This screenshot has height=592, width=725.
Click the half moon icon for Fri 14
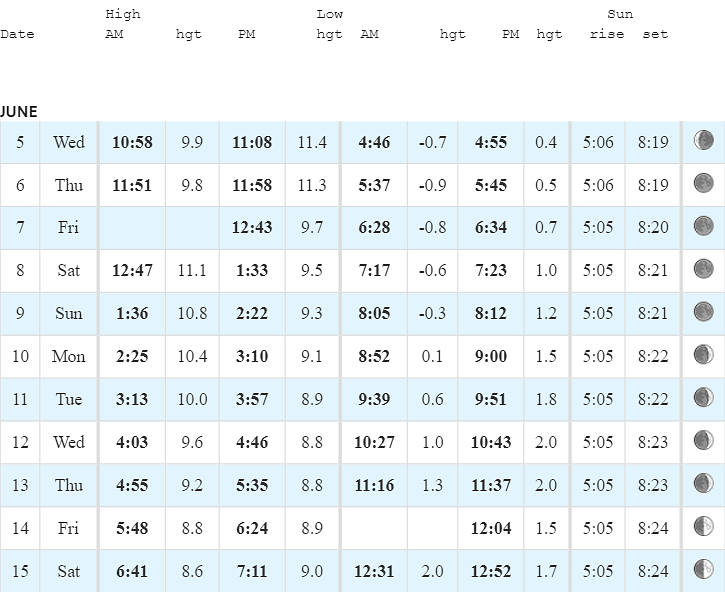coord(703,526)
